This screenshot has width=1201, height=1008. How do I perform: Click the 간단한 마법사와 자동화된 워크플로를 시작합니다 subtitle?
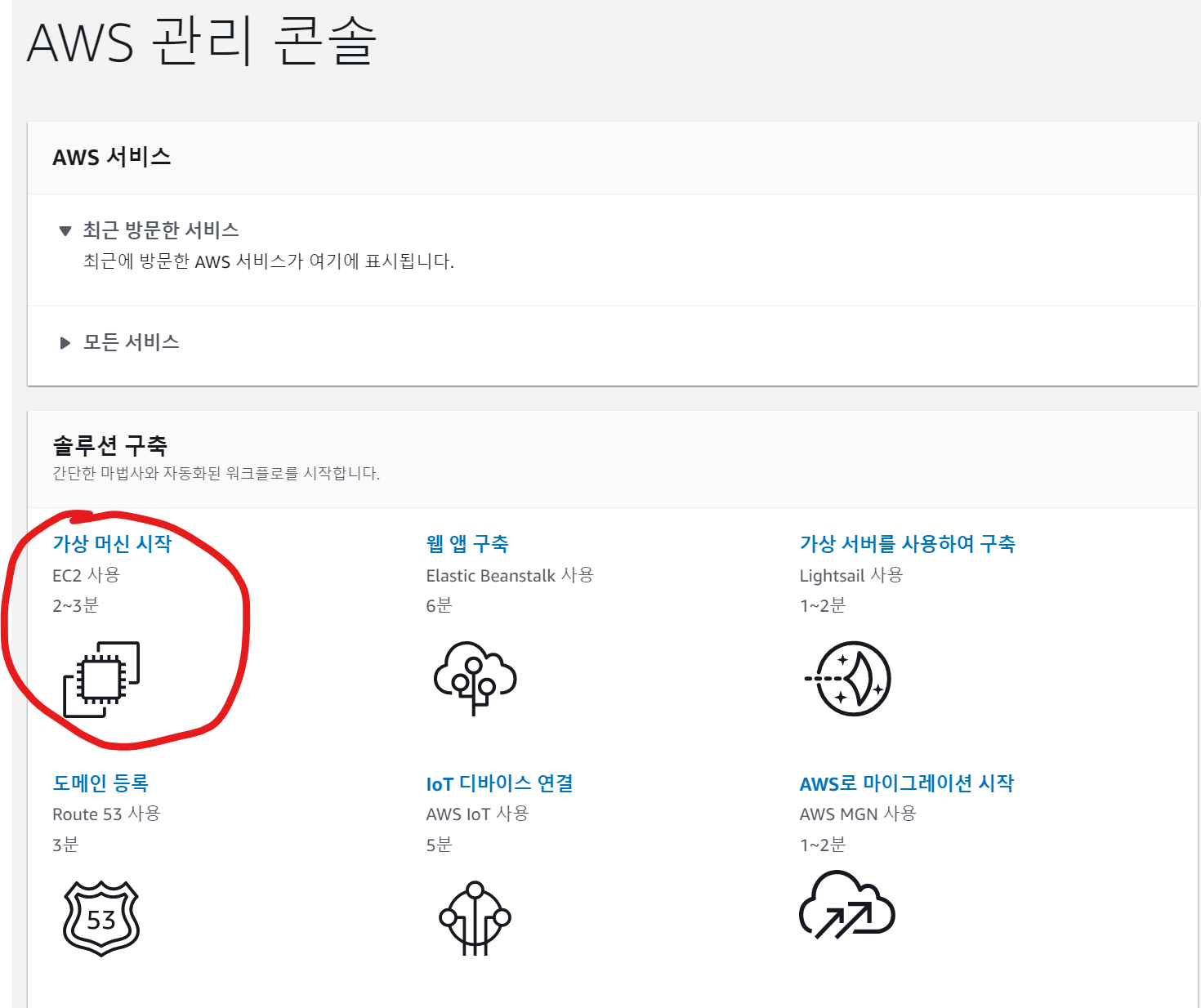coord(217,474)
